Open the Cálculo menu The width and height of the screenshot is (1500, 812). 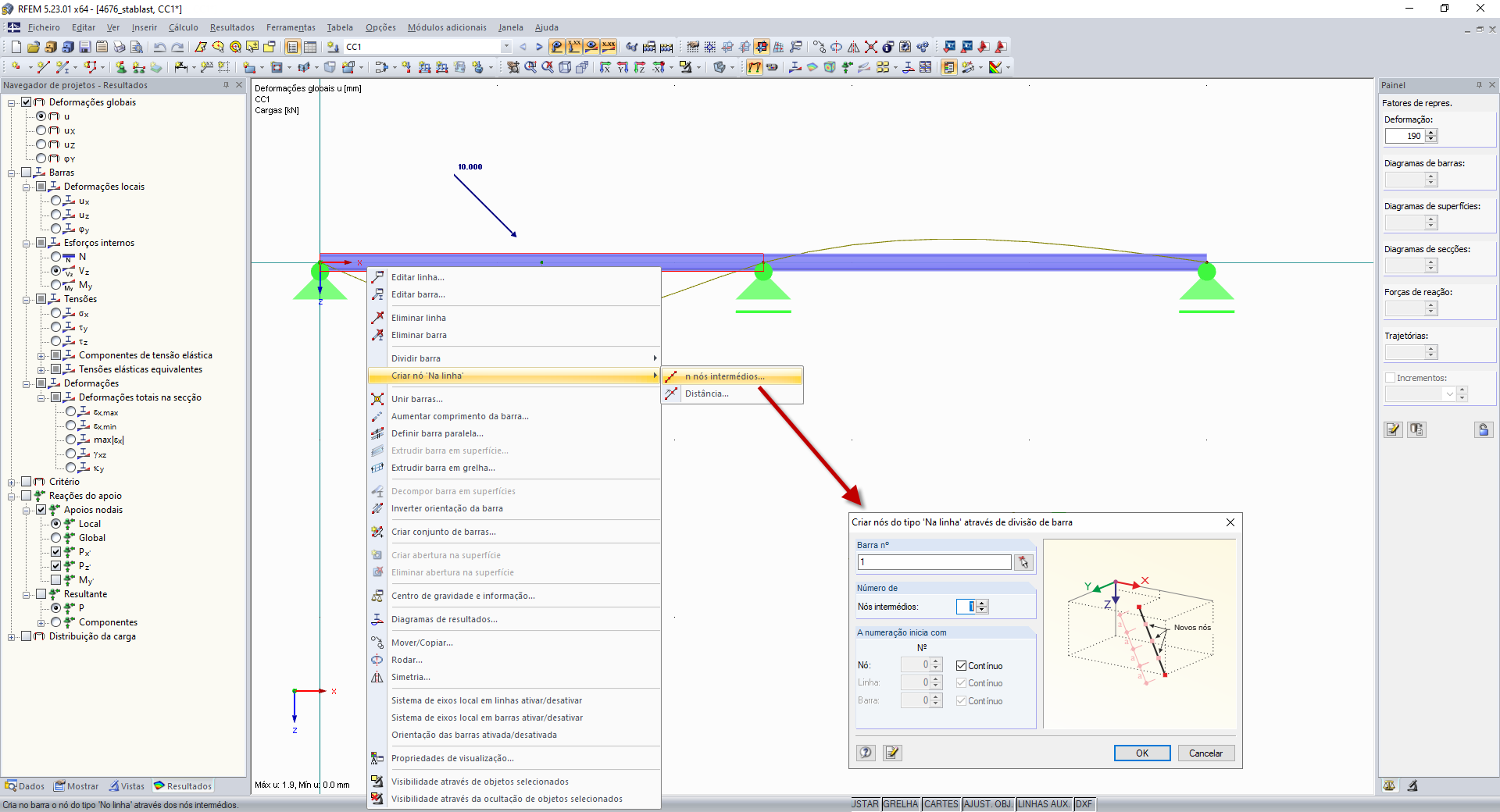[x=184, y=27]
